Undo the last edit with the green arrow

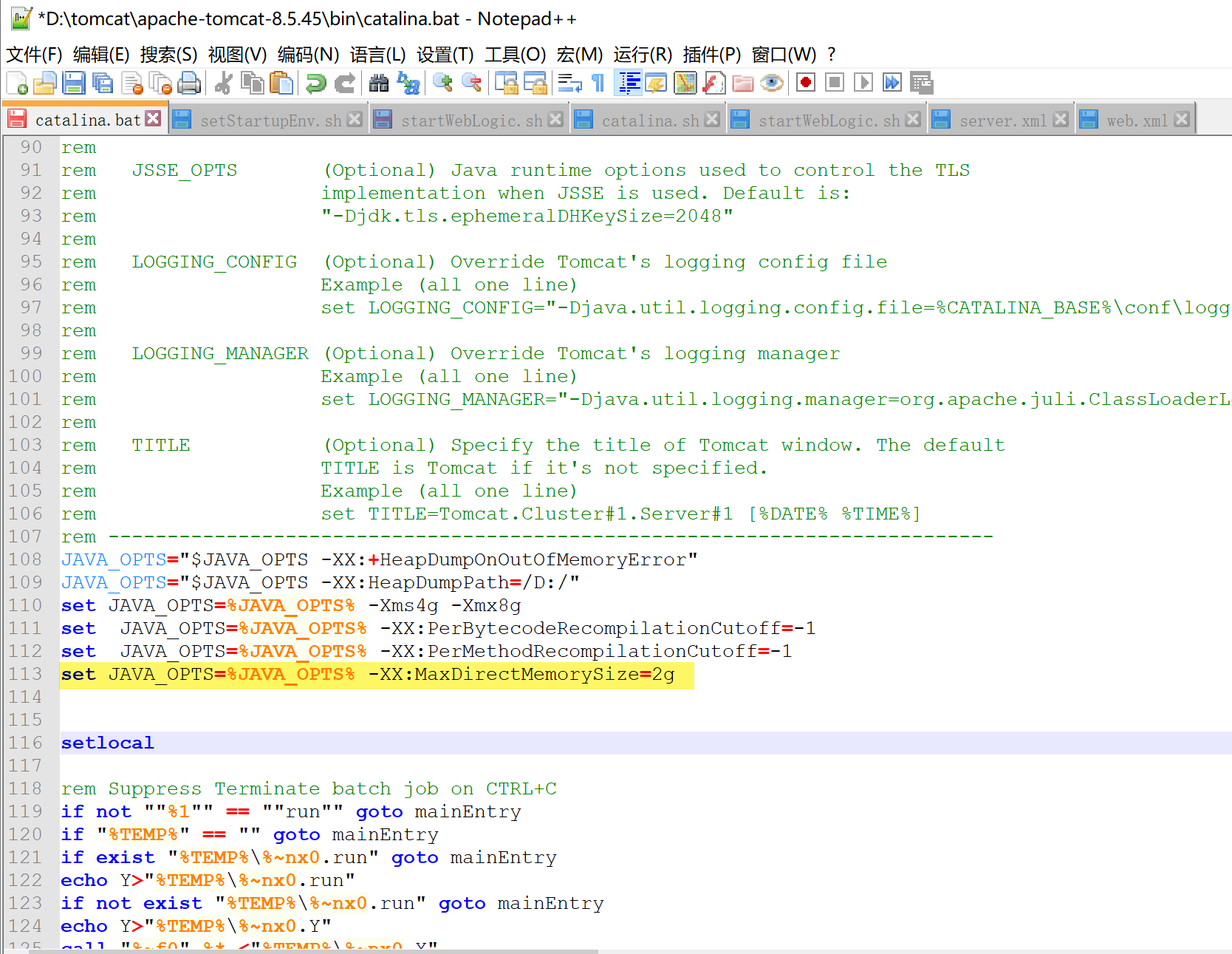[315, 84]
